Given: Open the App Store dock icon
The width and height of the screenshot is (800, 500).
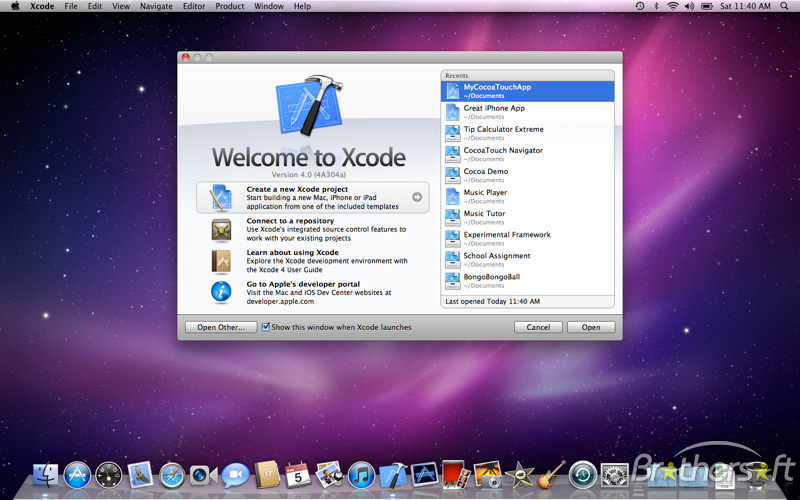Looking at the screenshot, I should point(77,476).
